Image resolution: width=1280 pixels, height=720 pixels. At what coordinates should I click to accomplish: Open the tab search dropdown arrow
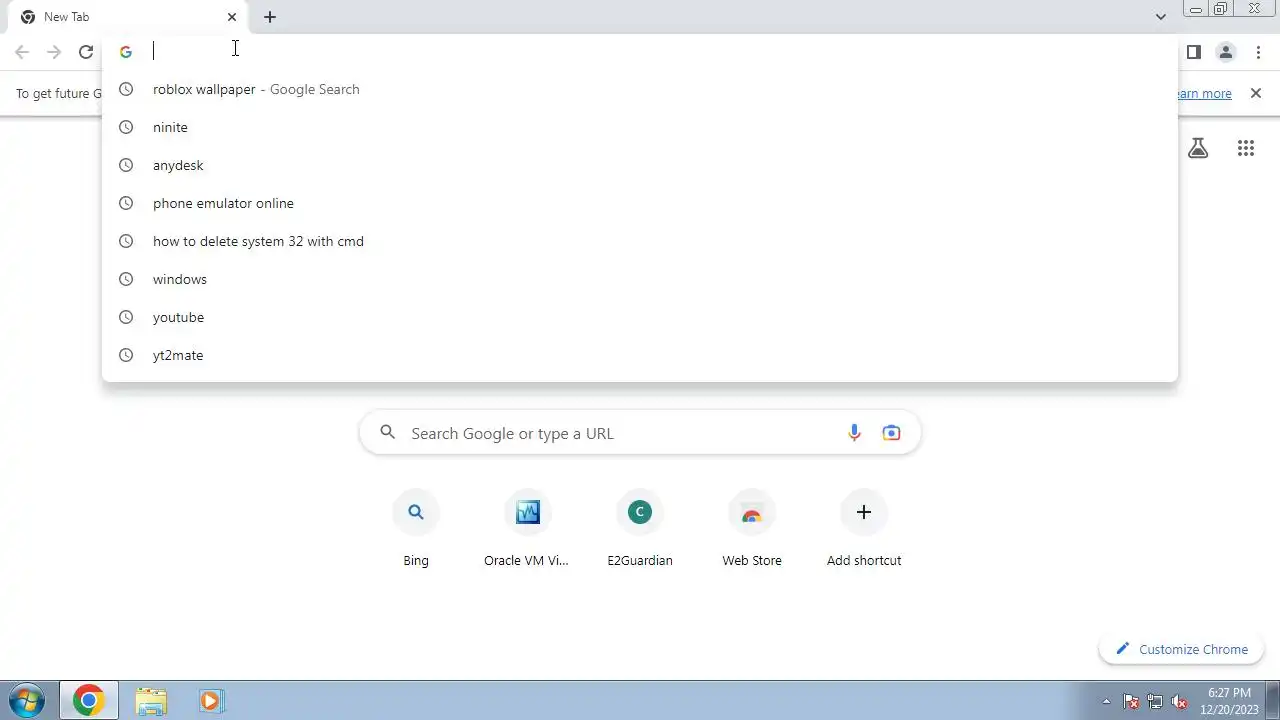(x=1160, y=17)
